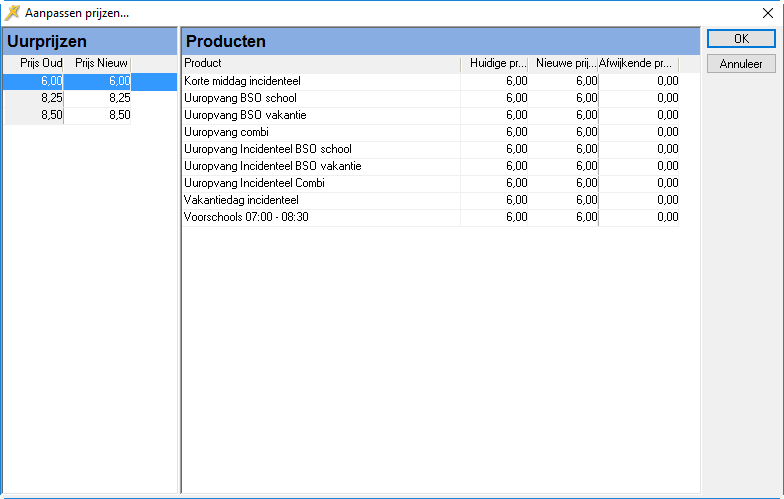Click the Product column header
The height and width of the screenshot is (499, 784).
click(320, 64)
